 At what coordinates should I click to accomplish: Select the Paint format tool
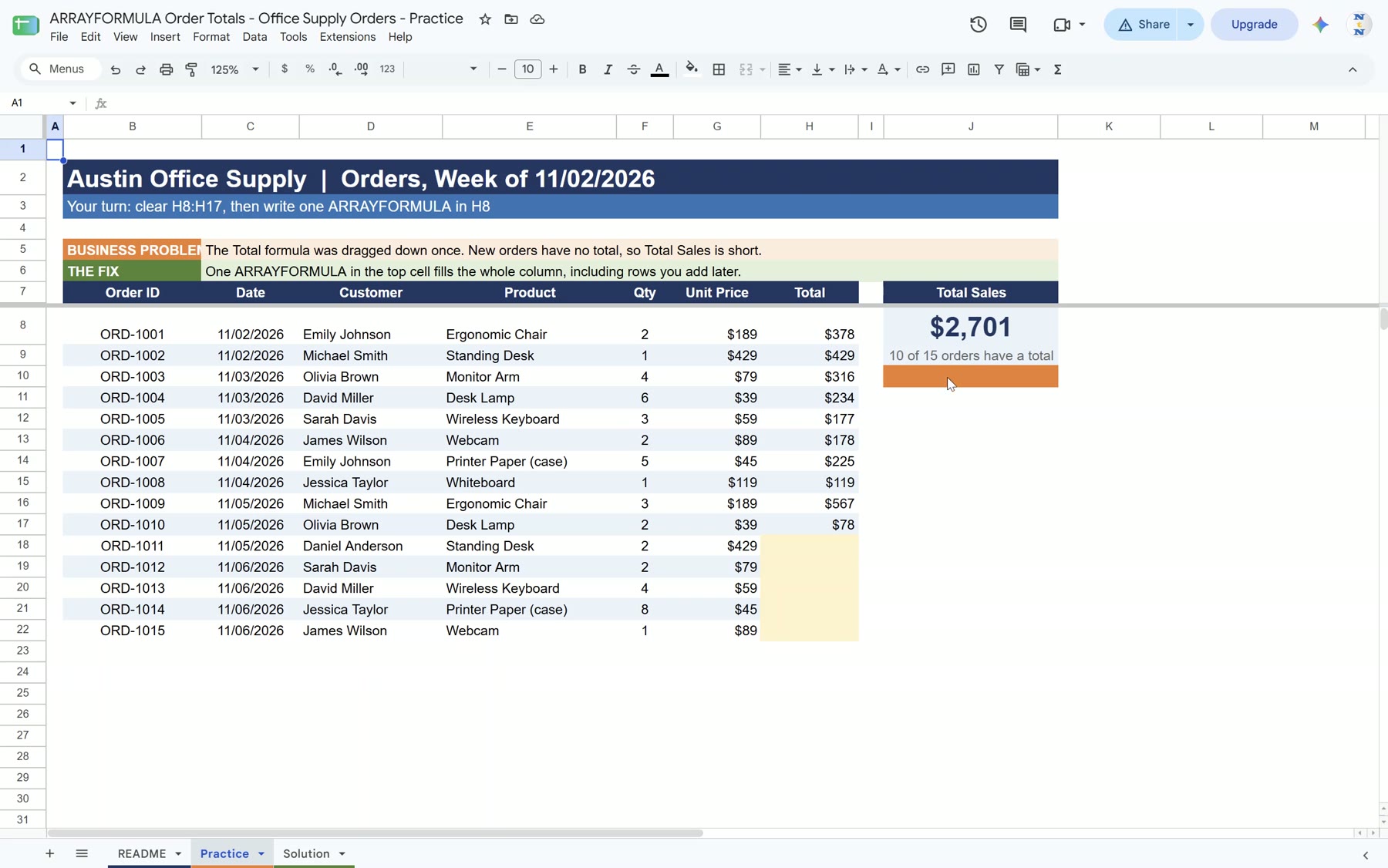point(191,69)
